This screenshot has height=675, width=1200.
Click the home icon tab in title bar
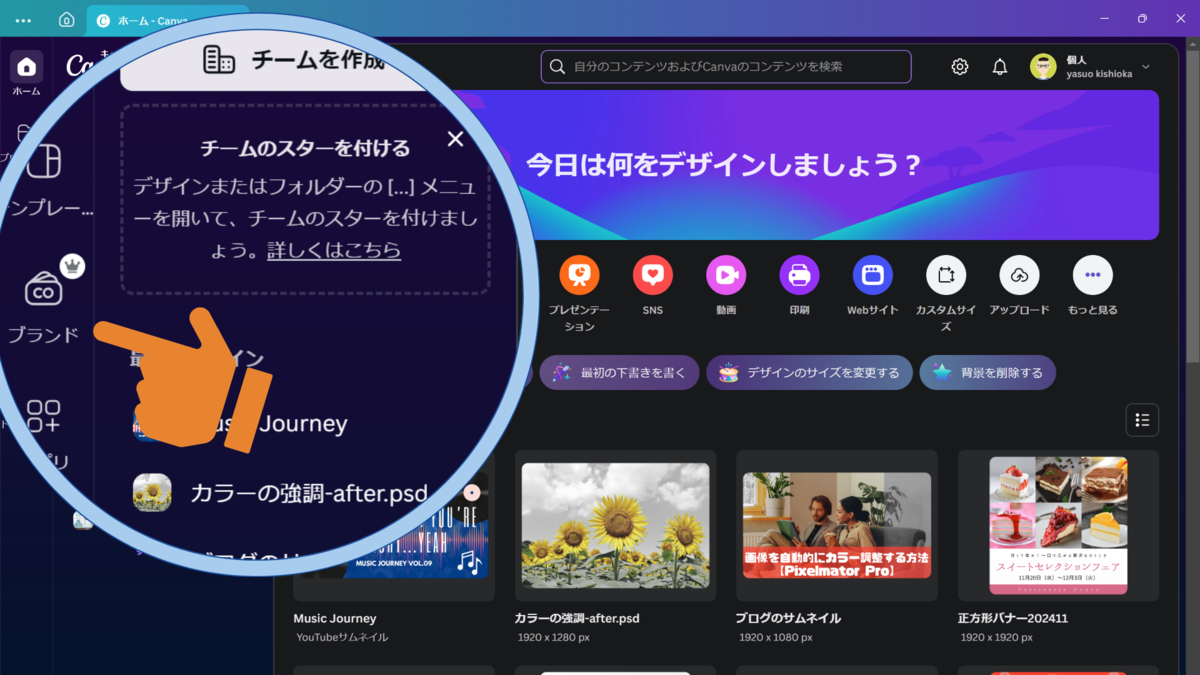pos(66,20)
